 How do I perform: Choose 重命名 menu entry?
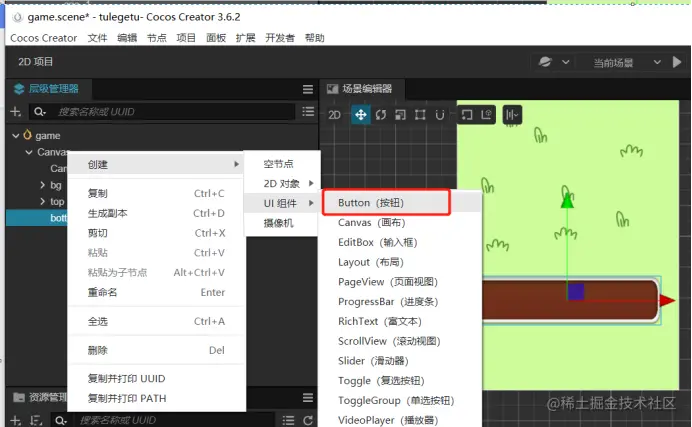point(156,292)
